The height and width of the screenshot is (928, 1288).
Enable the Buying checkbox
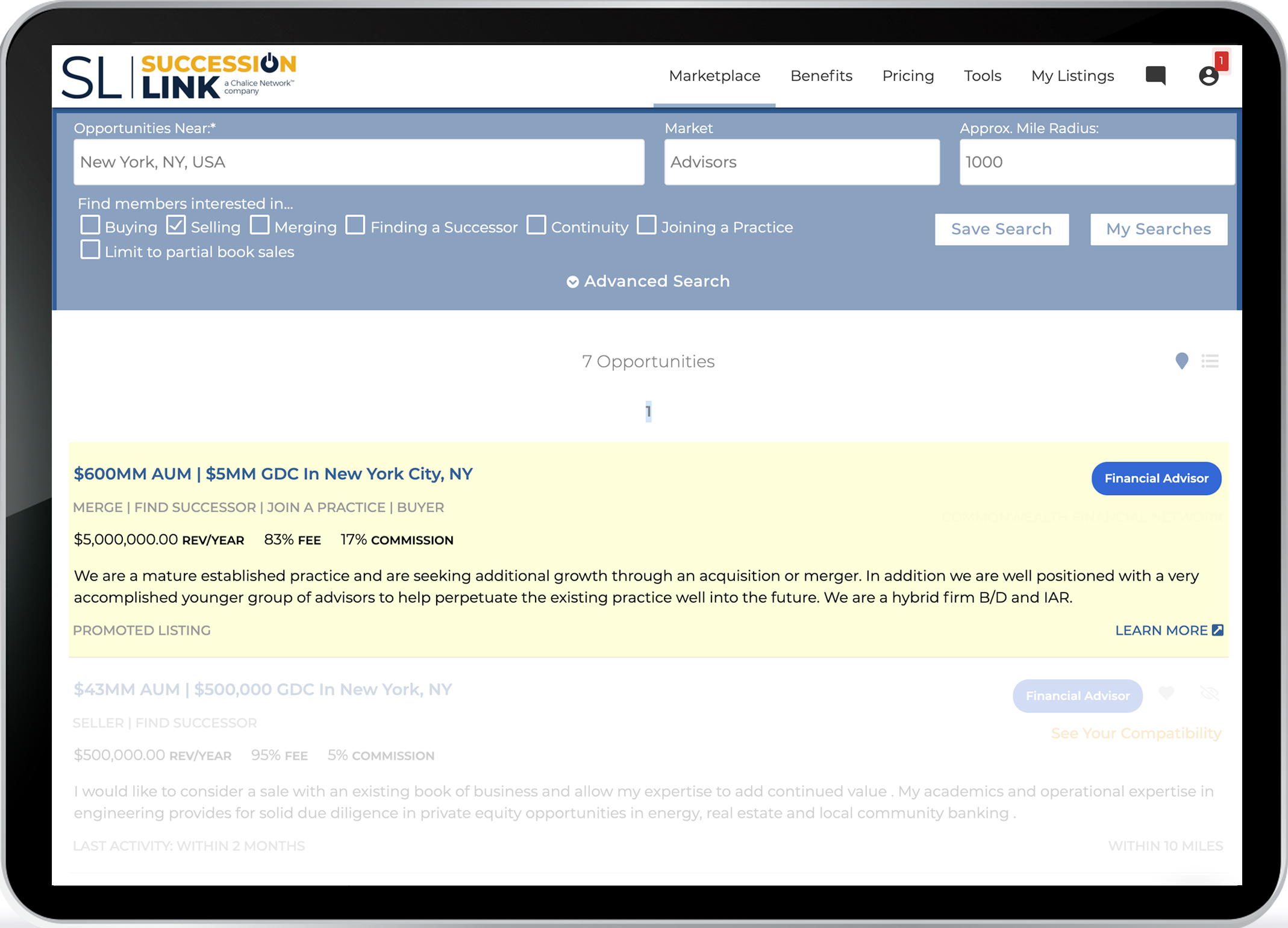(90, 226)
